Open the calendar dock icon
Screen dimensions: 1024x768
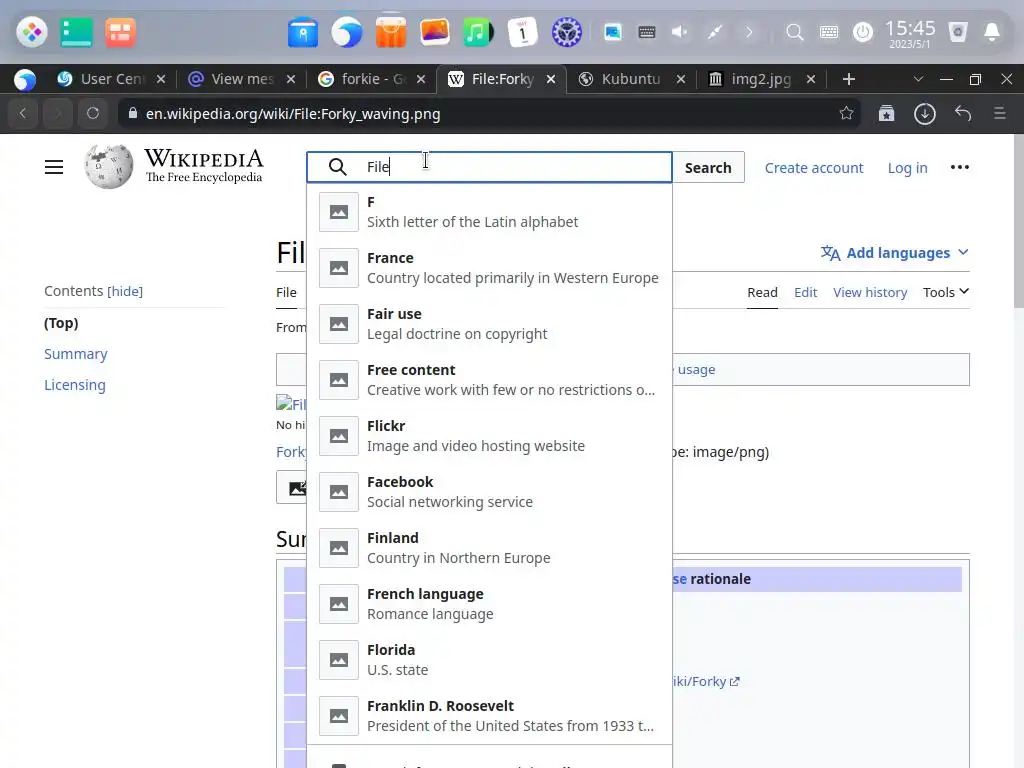tap(522, 32)
